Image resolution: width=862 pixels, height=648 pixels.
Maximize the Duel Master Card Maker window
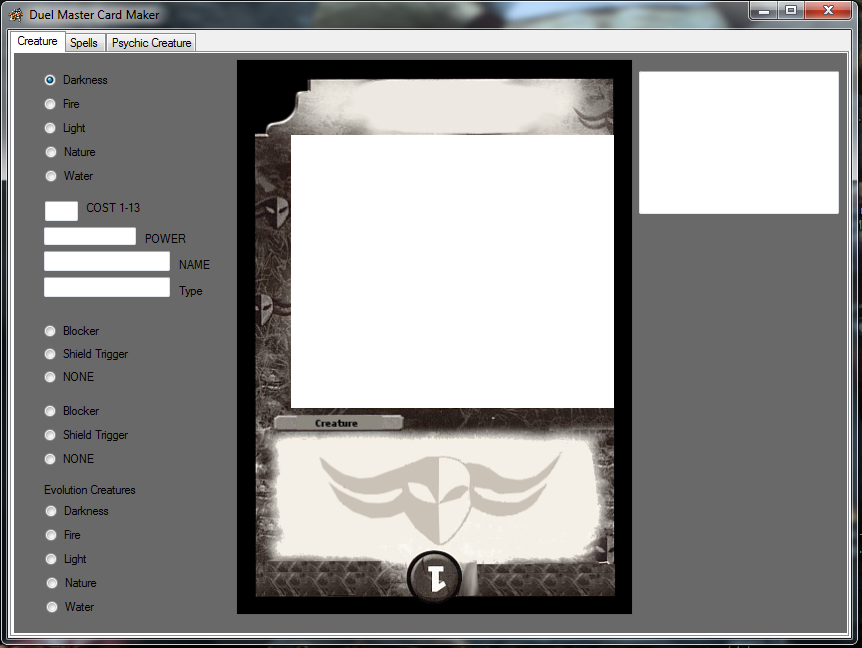click(791, 10)
